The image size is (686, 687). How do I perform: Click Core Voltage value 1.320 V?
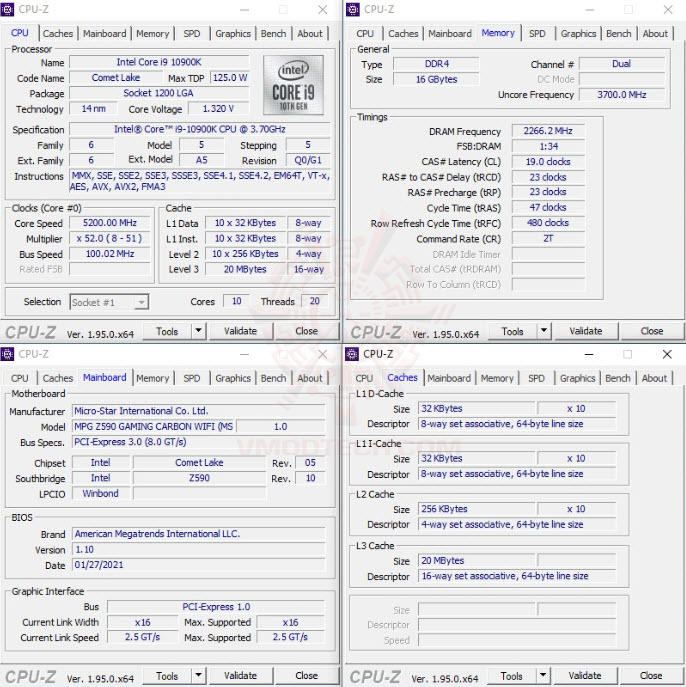[218, 109]
